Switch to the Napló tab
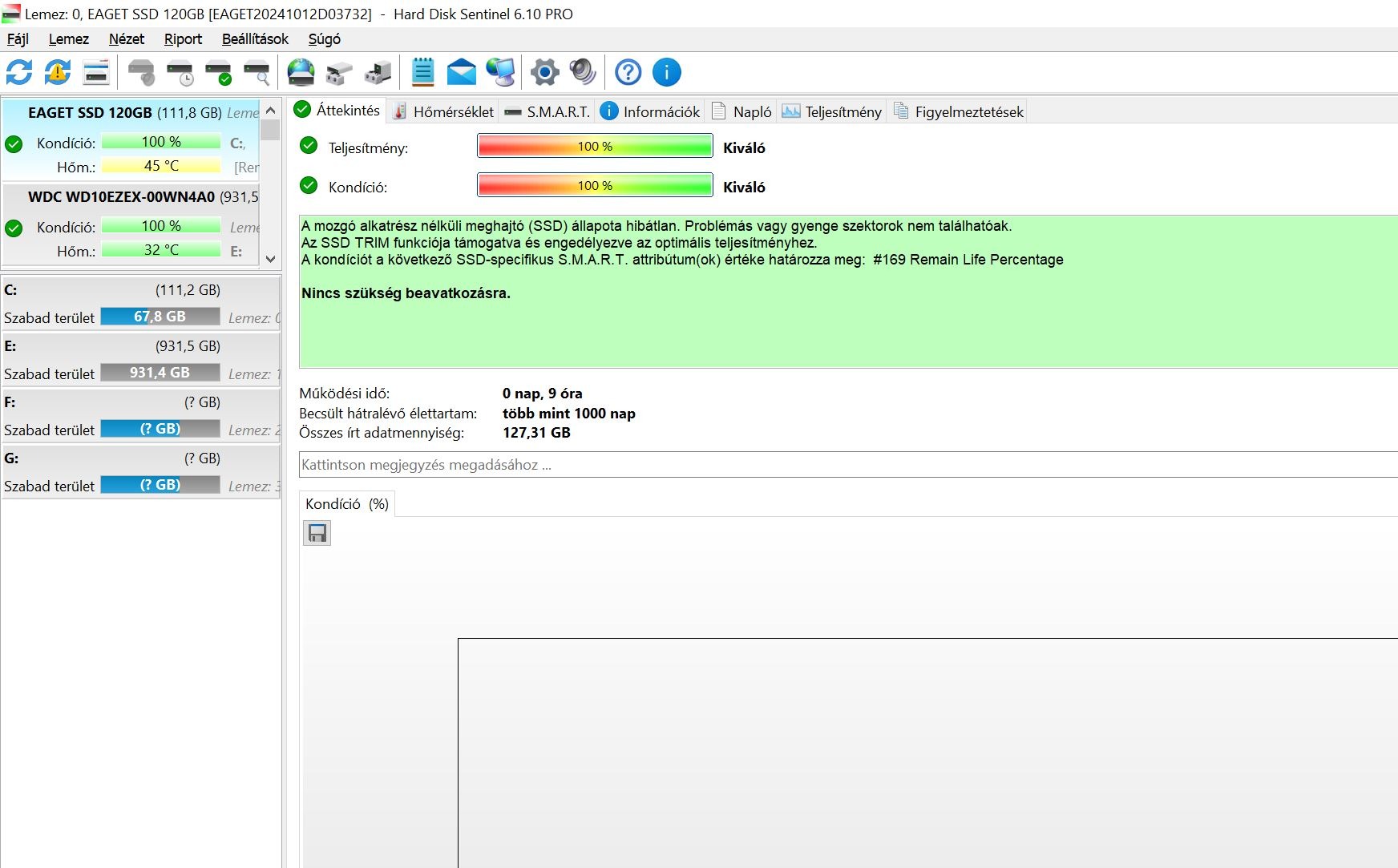The image size is (1398, 868). click(x=742, y=111)
